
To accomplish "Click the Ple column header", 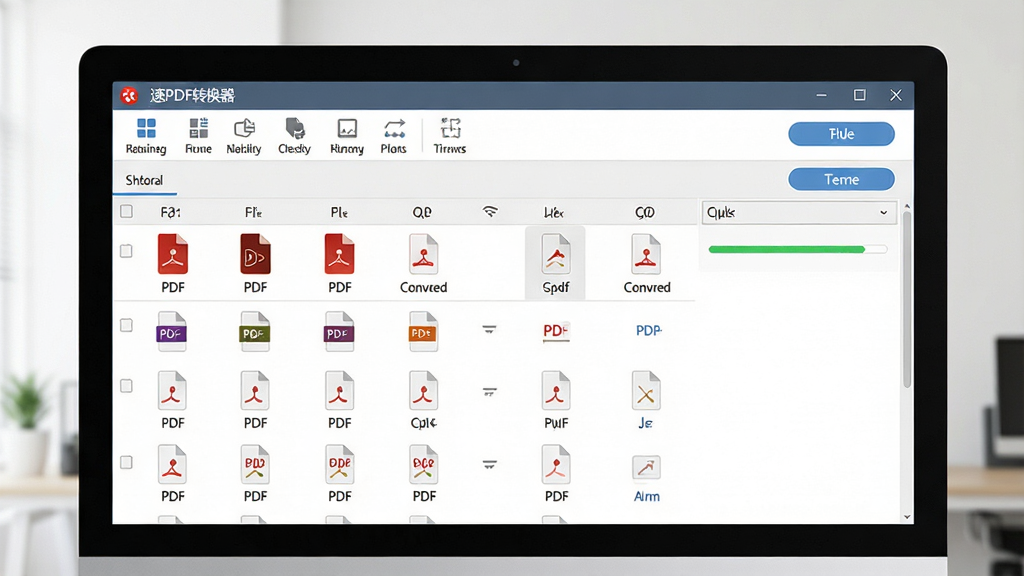I will coord(339,212).
